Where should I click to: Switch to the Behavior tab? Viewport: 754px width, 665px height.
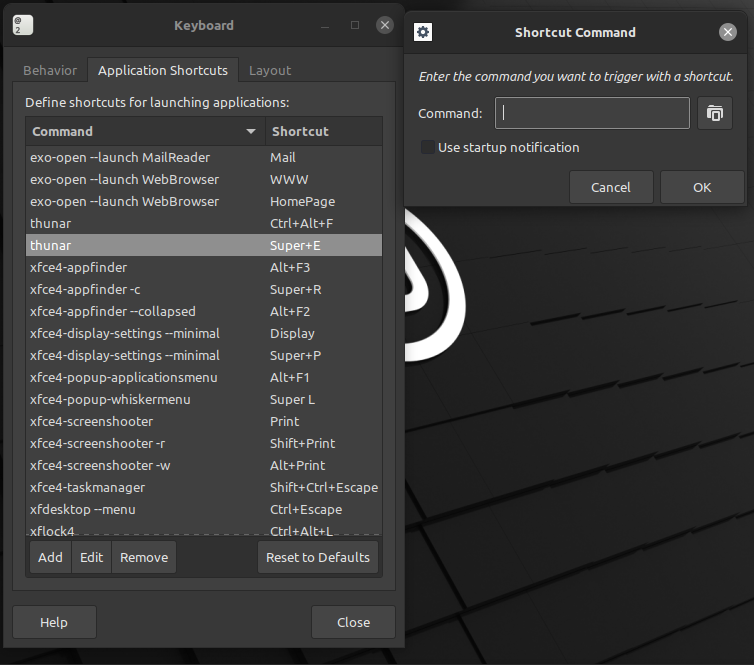click(50, 70)
